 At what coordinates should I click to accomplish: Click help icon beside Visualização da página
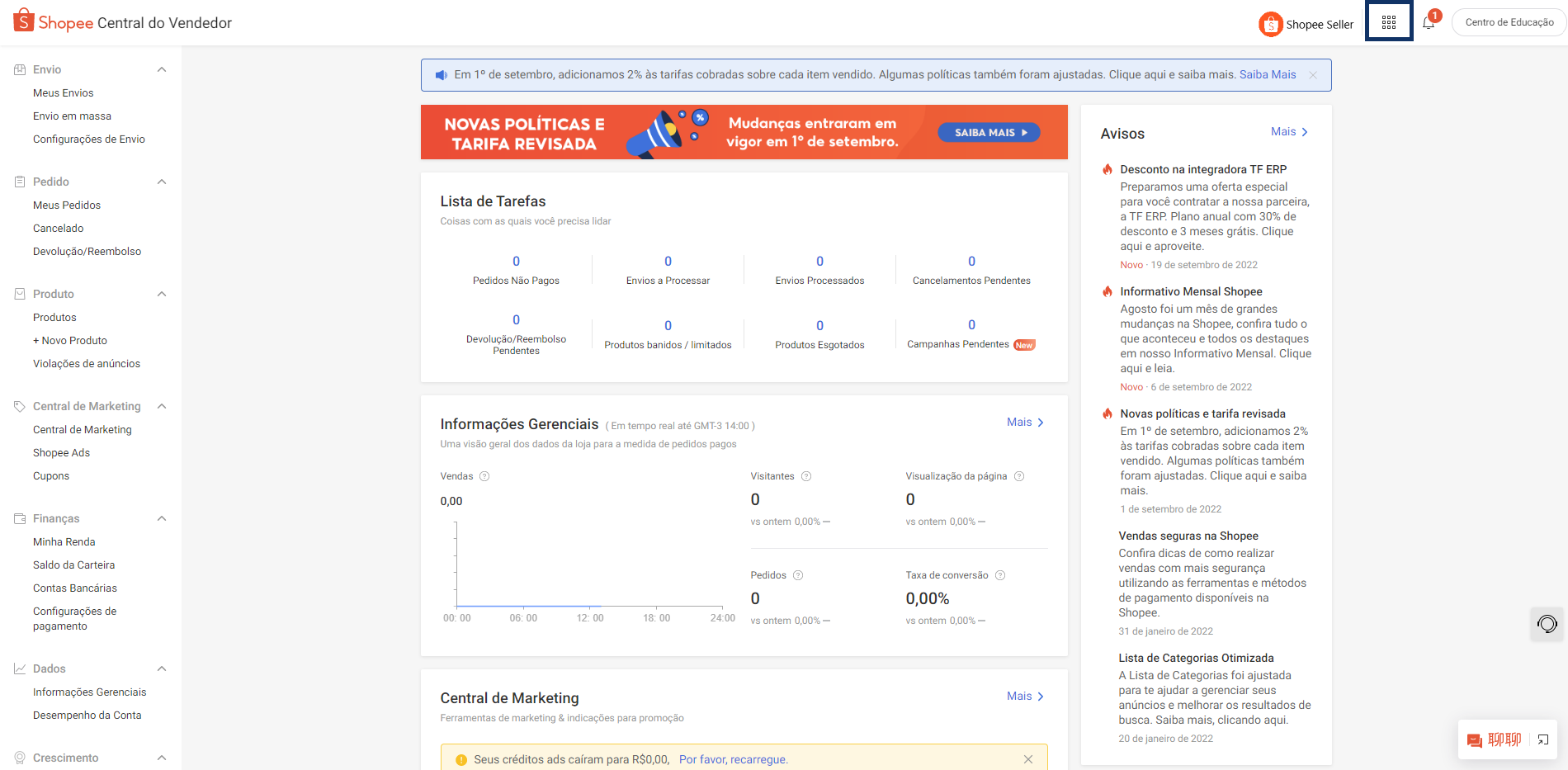[x=1019, y=476]
